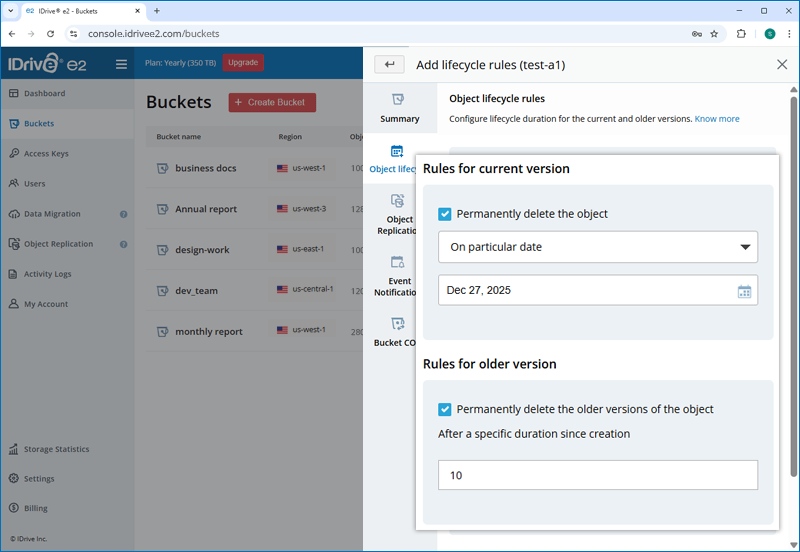This screenshot has width=800, height=552.
Task: Toggle the hamburger menu in the header
Action: click(x=121, y=64)
